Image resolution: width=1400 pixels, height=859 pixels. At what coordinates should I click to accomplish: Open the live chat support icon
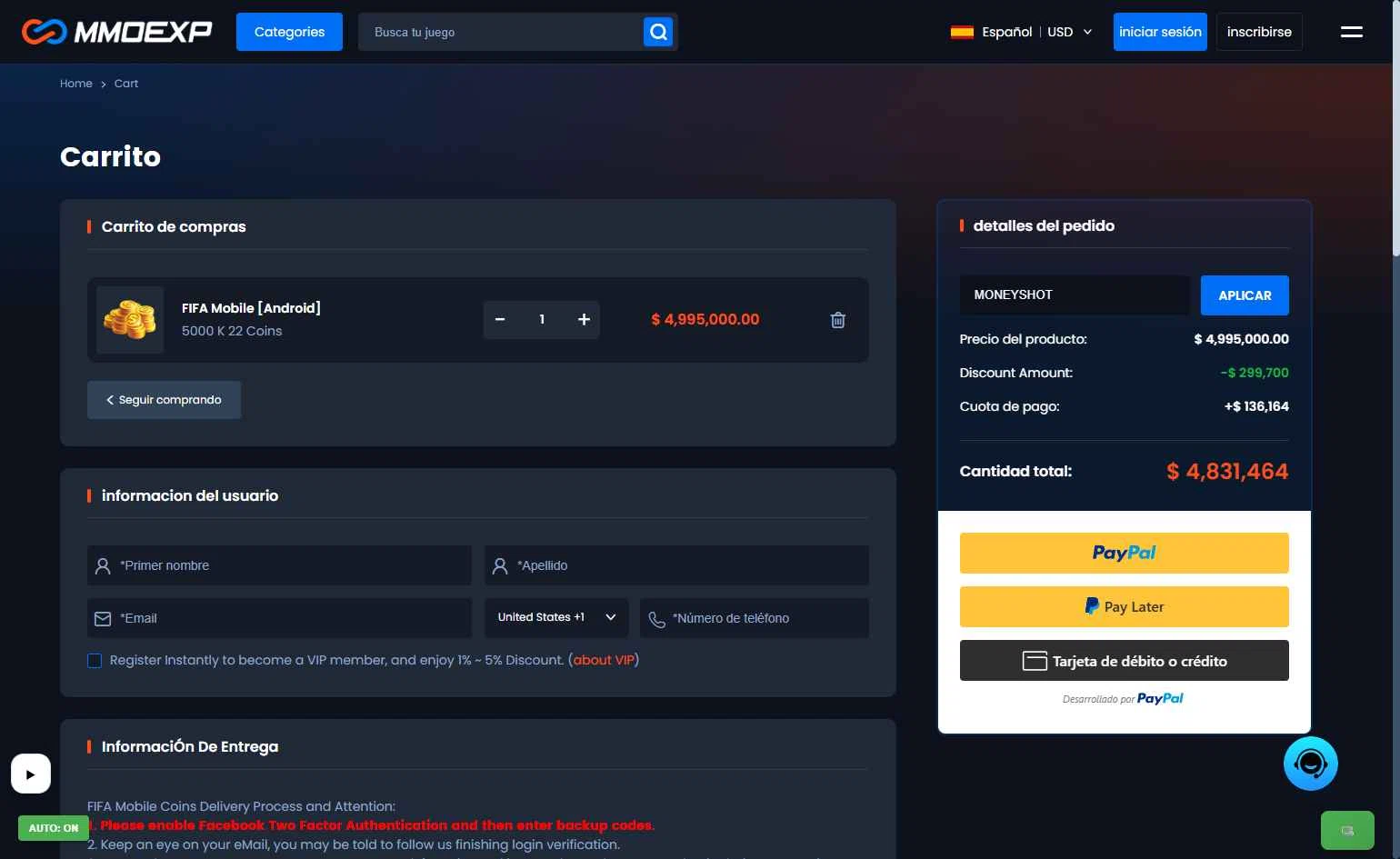tap(1311, 764)
